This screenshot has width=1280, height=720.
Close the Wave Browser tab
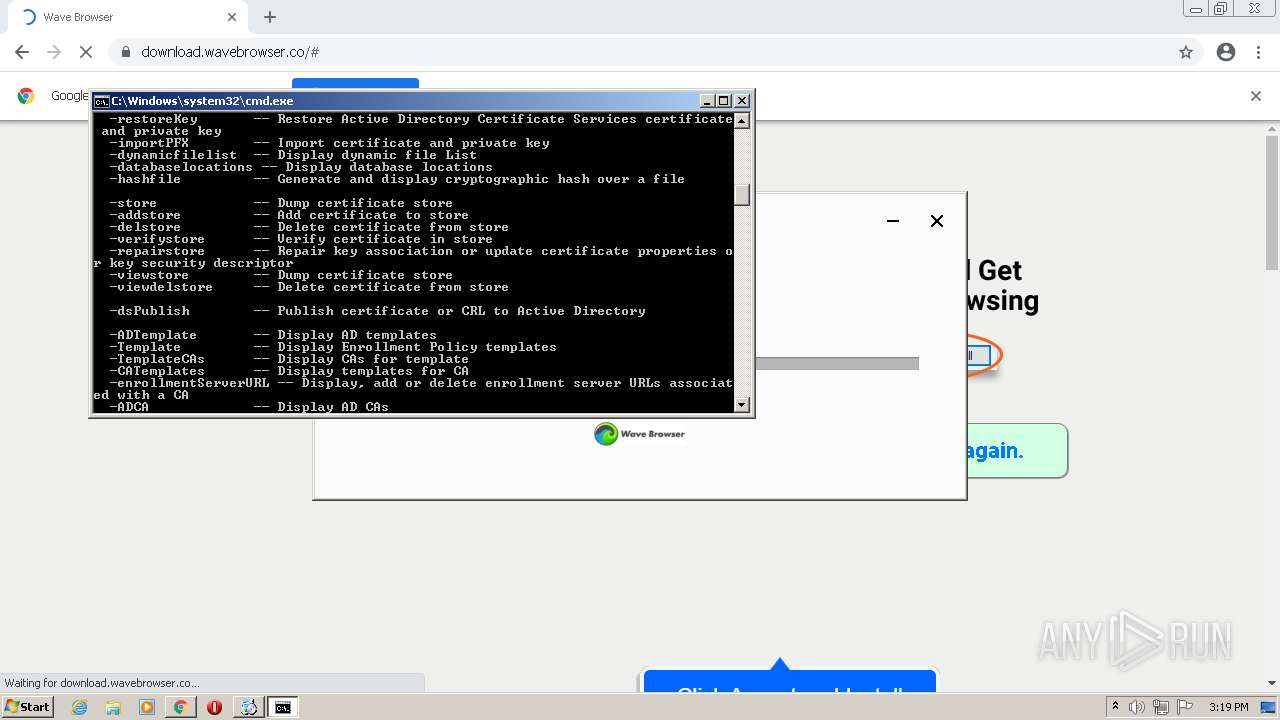tap(232, 17)
